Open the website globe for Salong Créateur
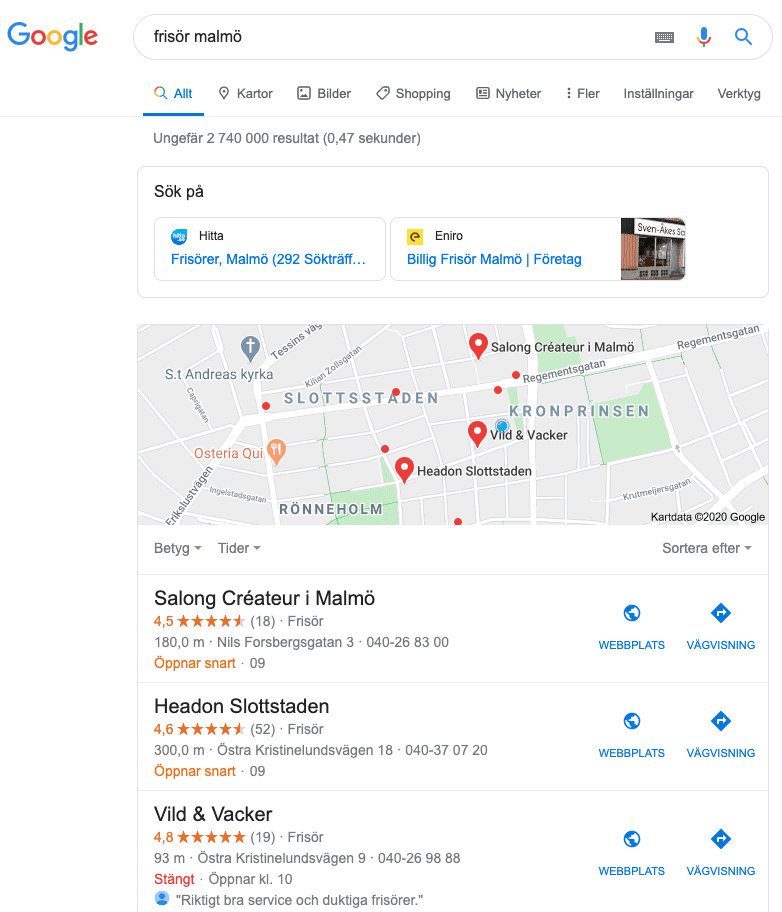782x912 pixels. pos(632,613)
